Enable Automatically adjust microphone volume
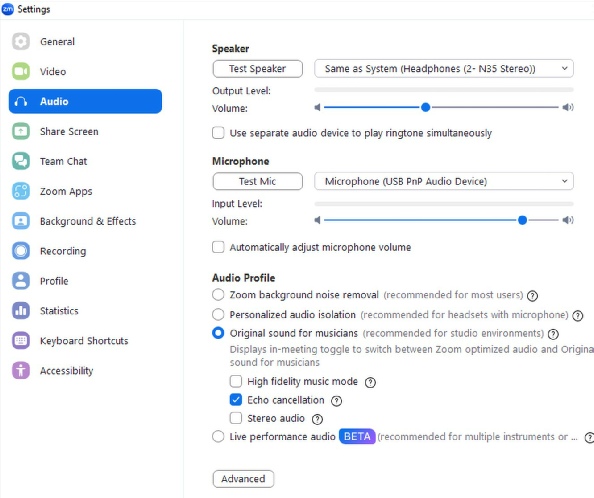The height and width of the screenshot is (498, 594). click(x=218, y=247)
